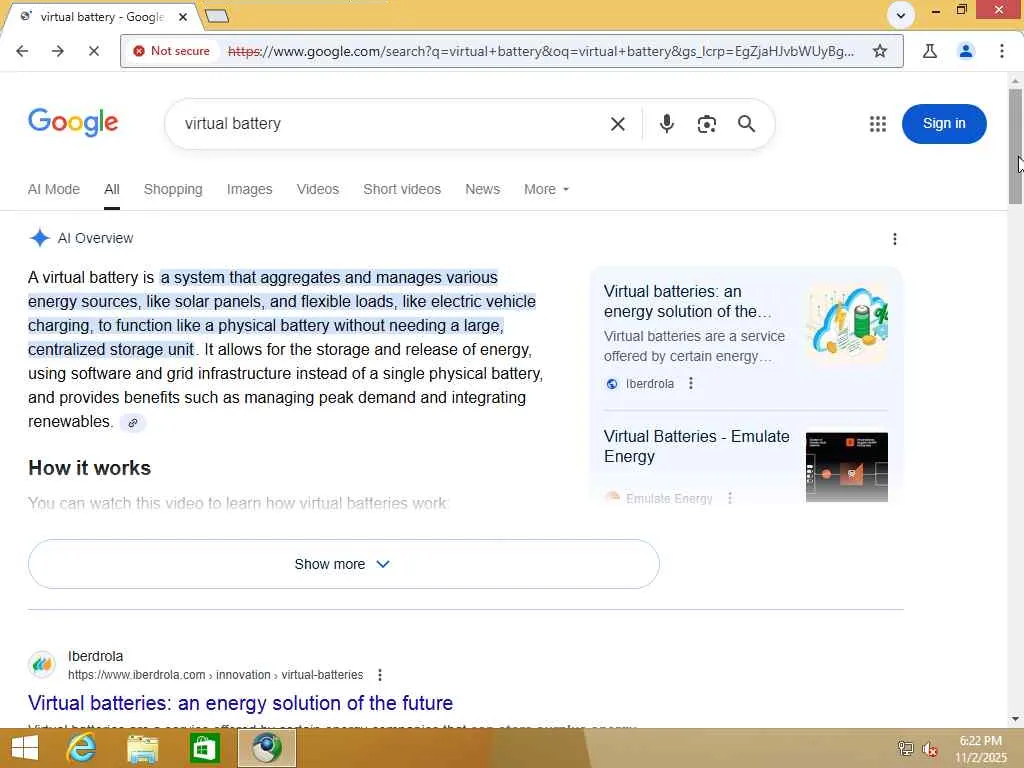1024x768 pixels.
Task: Open Internet Explorer from the taskbar
Action: tap(82, 748)
